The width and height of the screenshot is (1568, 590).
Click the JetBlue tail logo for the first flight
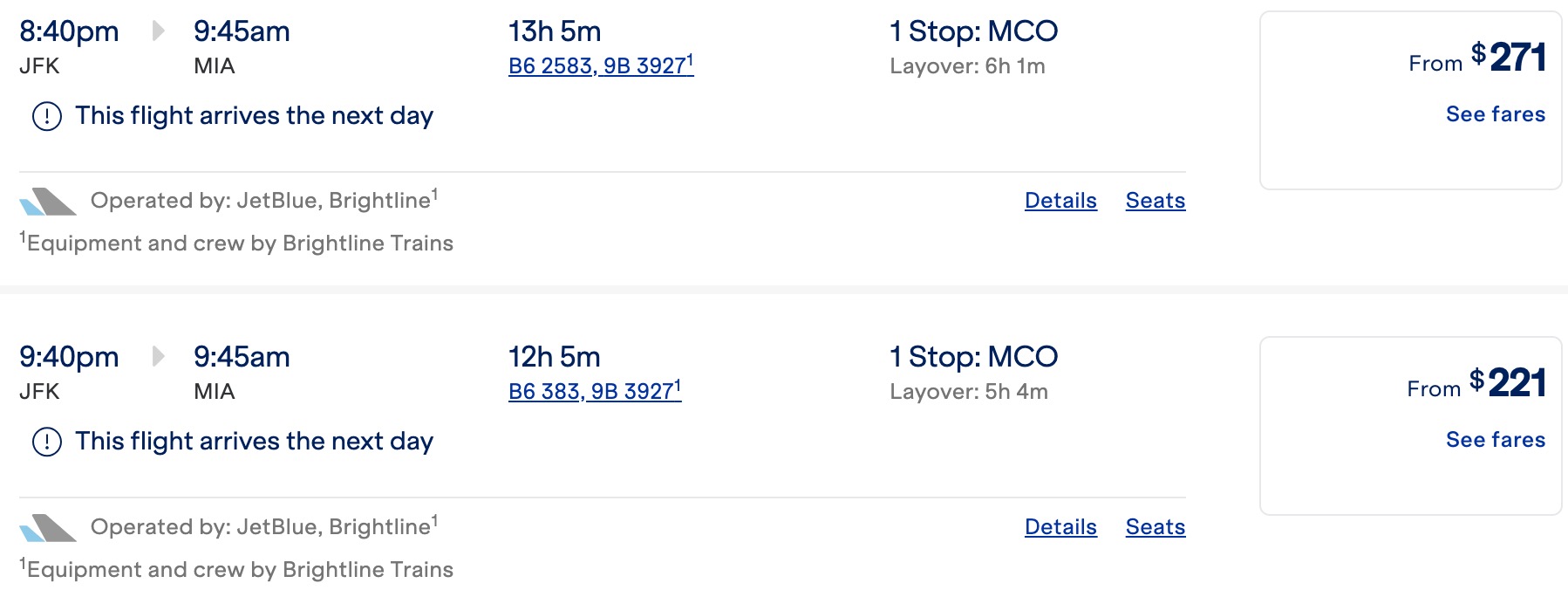(x=48, y=202)
